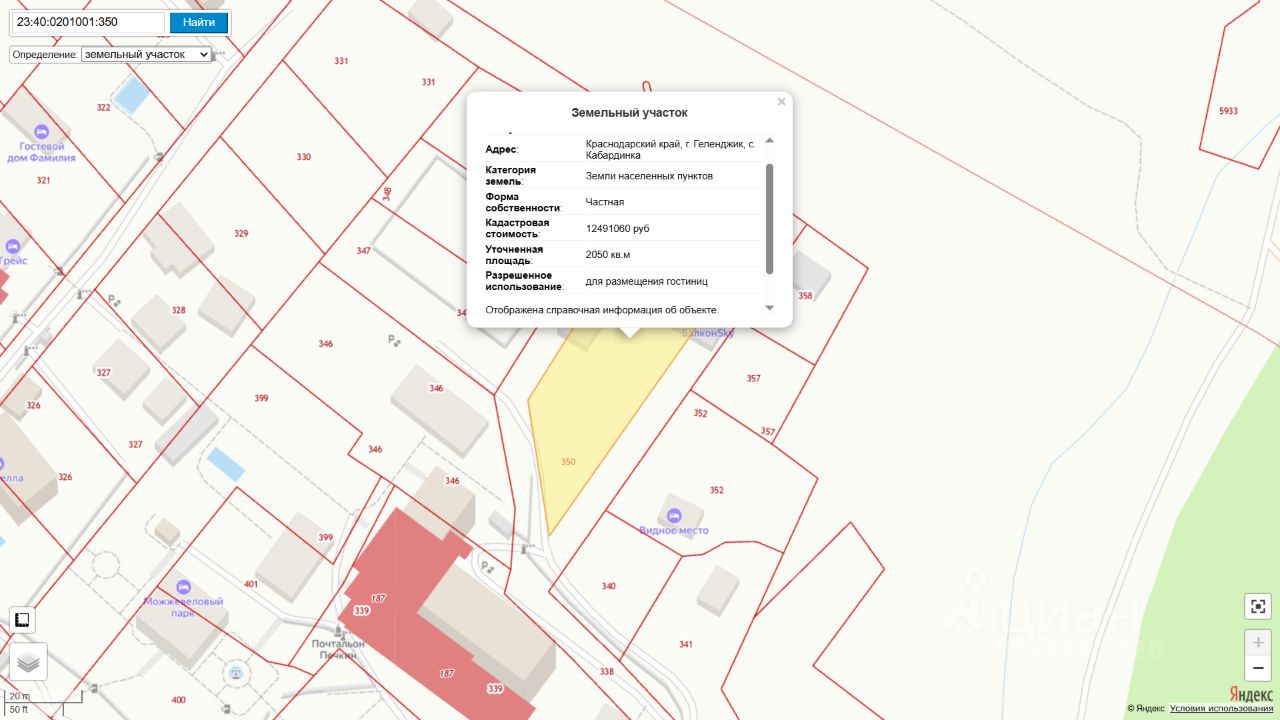
Task: Click the Видное место label
Action: pos(674,530)
